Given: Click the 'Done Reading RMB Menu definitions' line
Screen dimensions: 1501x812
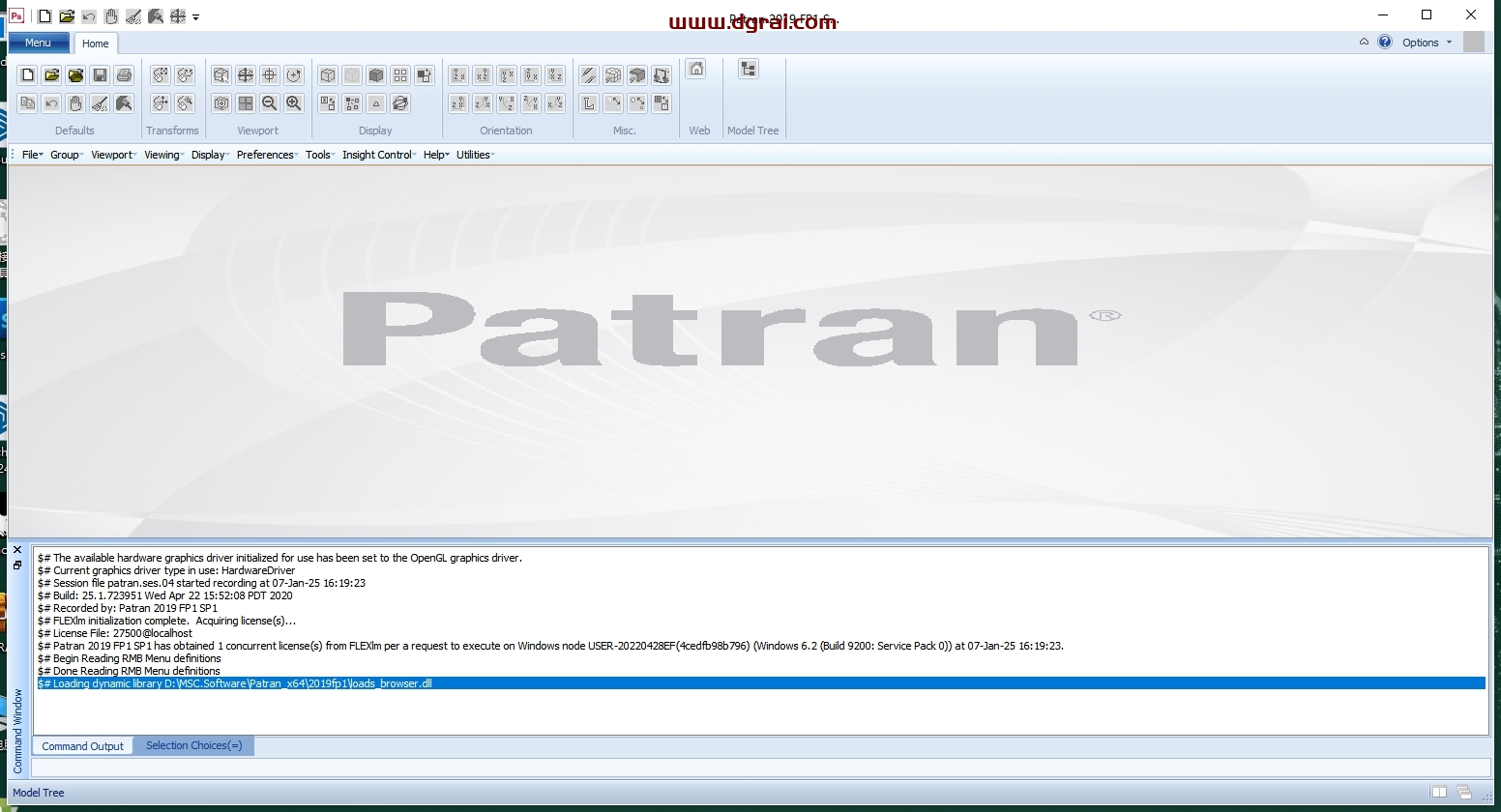Looking at the screenshot, I should (x=129, y=671).
